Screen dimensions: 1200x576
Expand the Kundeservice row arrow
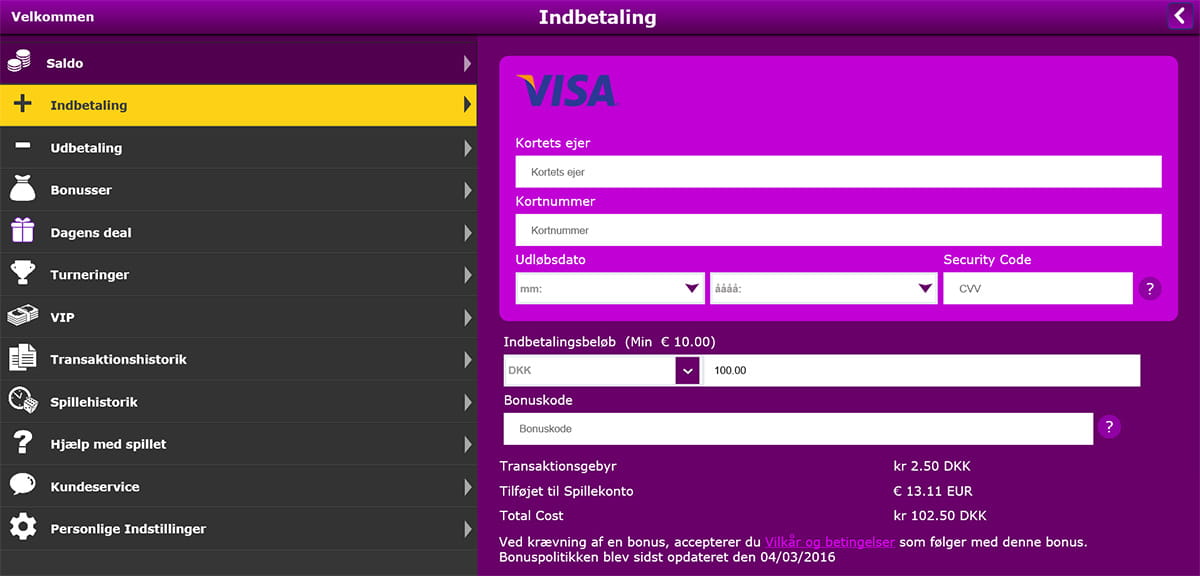[x=467, y=487]
